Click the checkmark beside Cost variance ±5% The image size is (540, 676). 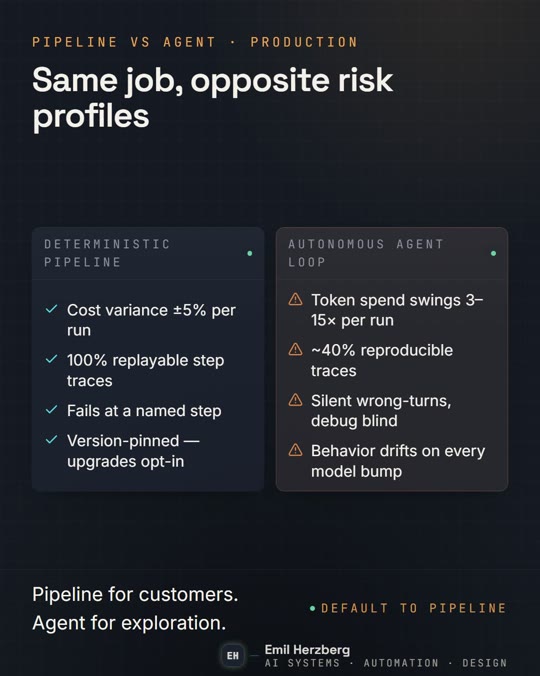click(x=51, y=309)
